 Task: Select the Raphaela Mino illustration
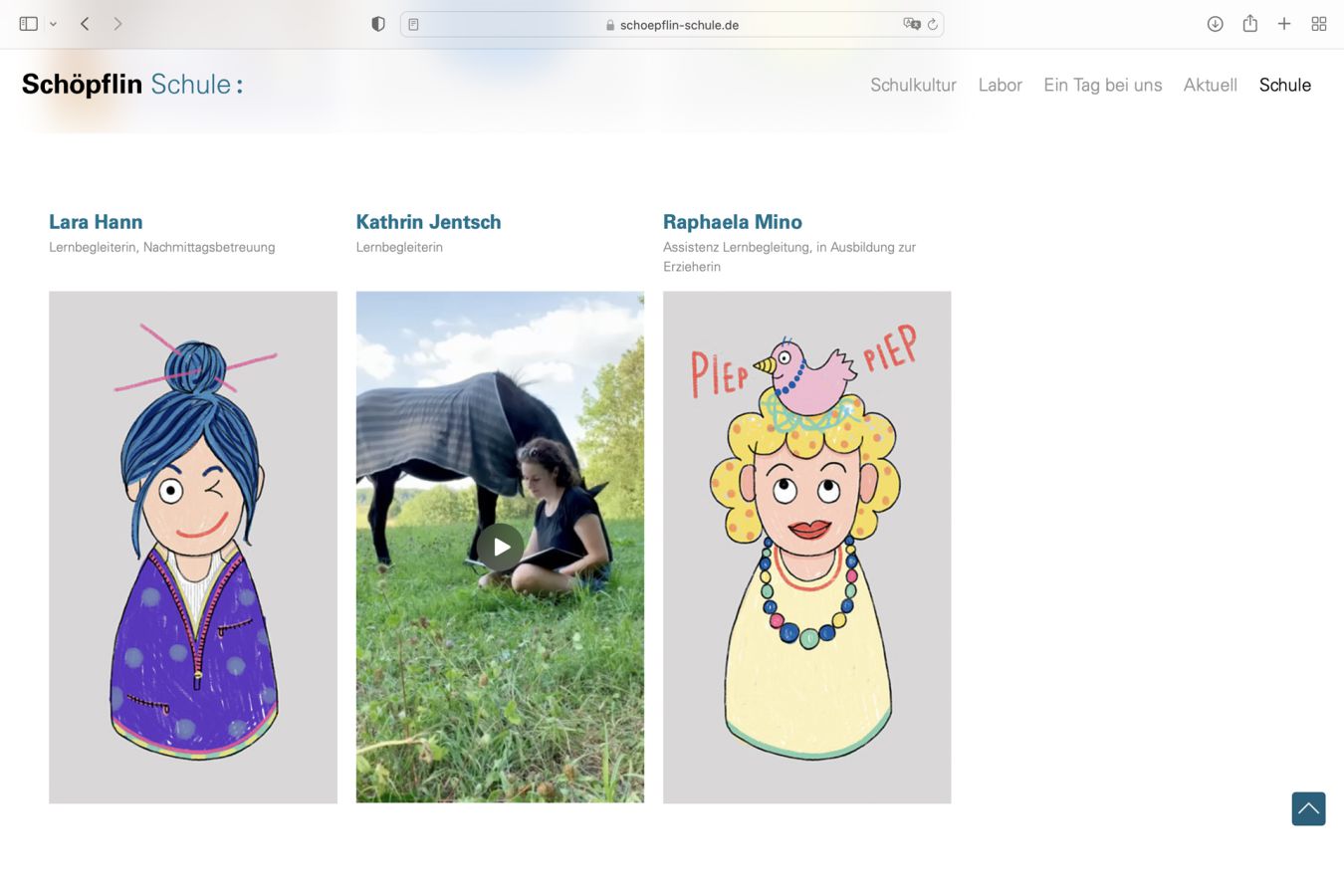click(806, 547)
